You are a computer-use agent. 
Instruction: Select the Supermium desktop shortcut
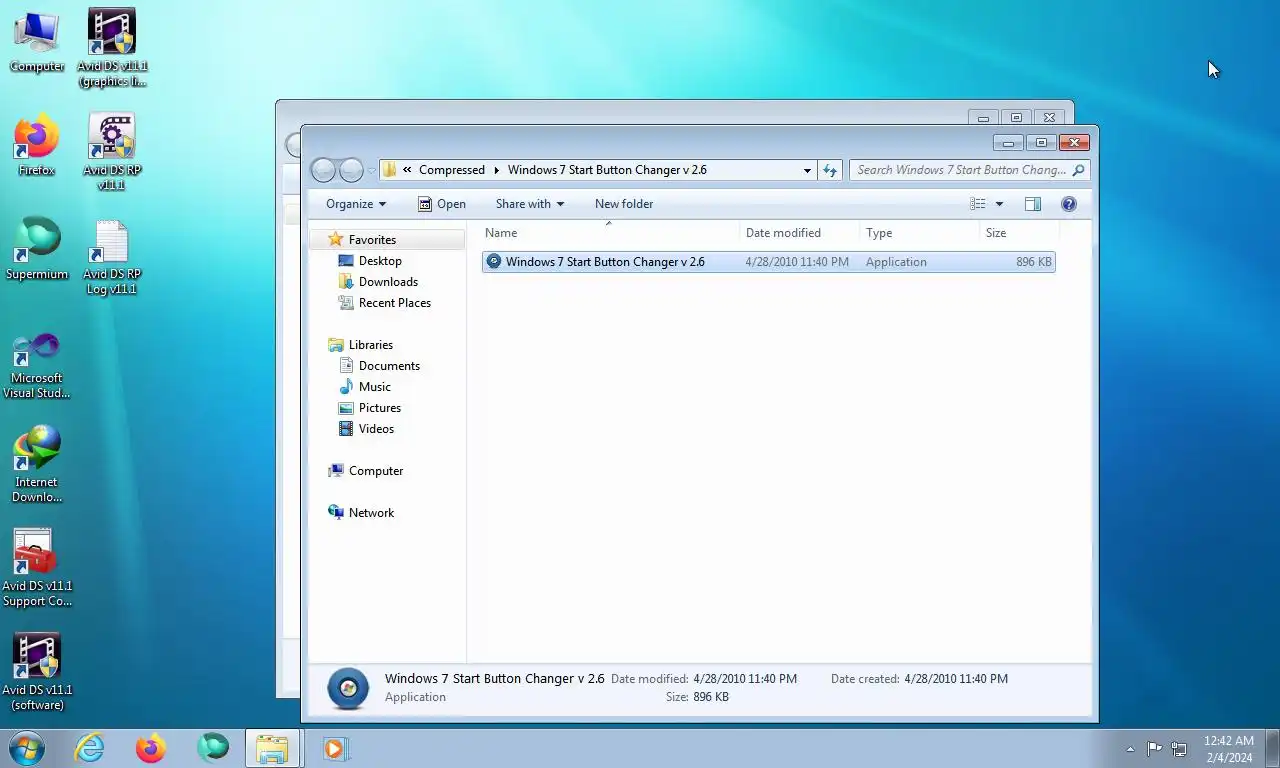pyautogui.click(x=37, y=250)
